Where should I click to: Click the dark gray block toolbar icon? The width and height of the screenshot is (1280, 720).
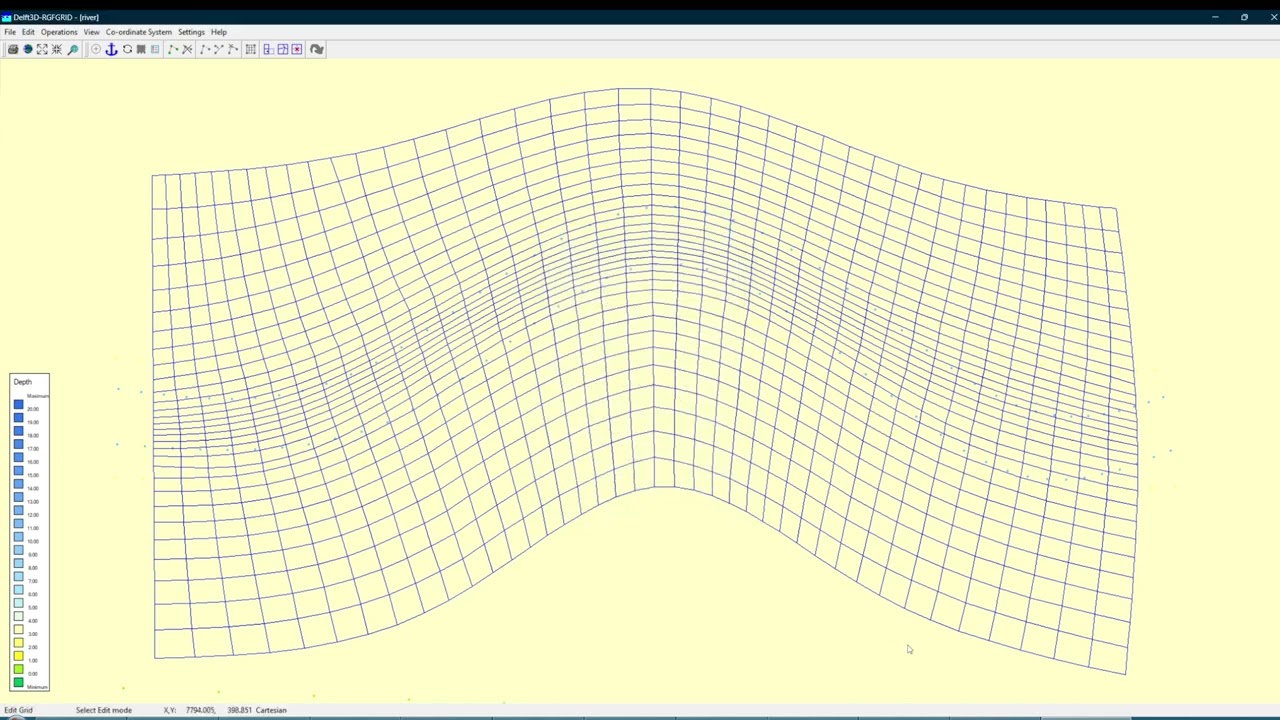pyautogui.click(x=141, y=49)
